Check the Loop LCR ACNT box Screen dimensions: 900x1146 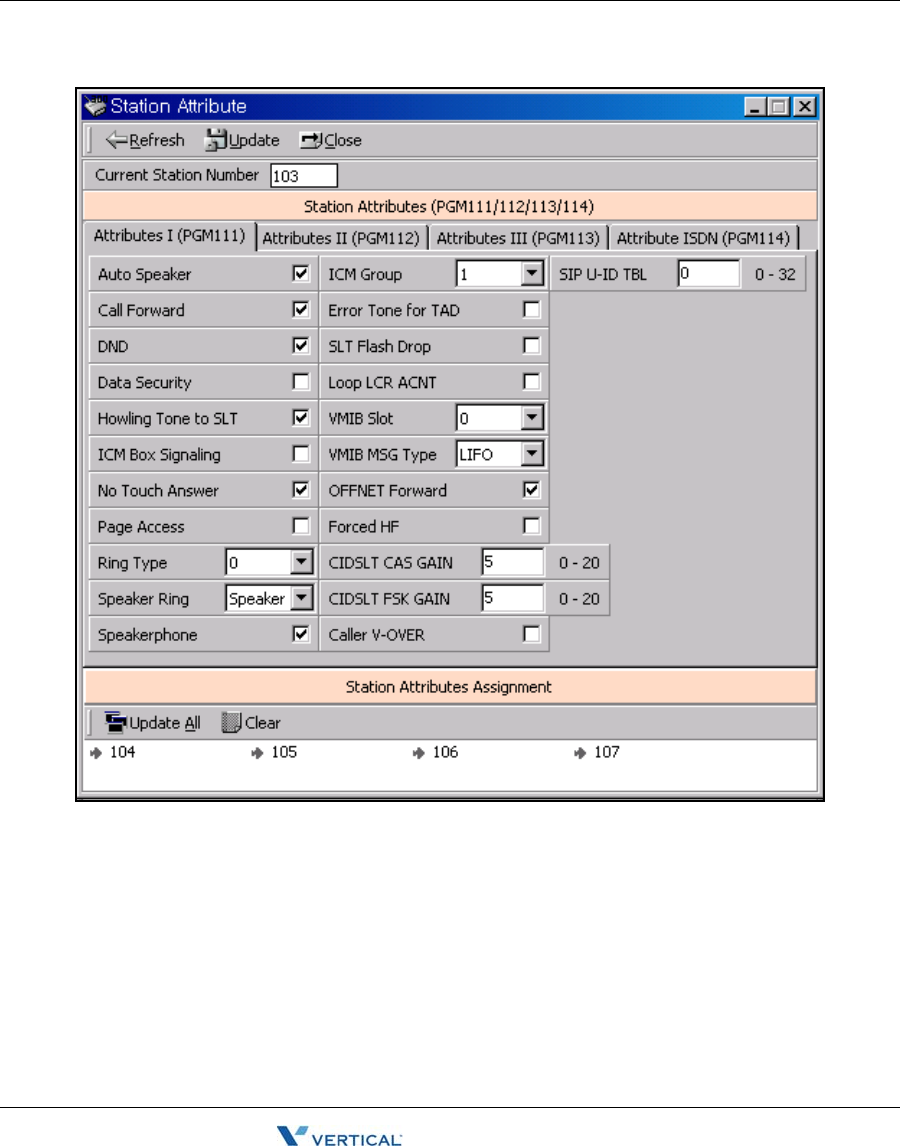[x=532, y=382]
